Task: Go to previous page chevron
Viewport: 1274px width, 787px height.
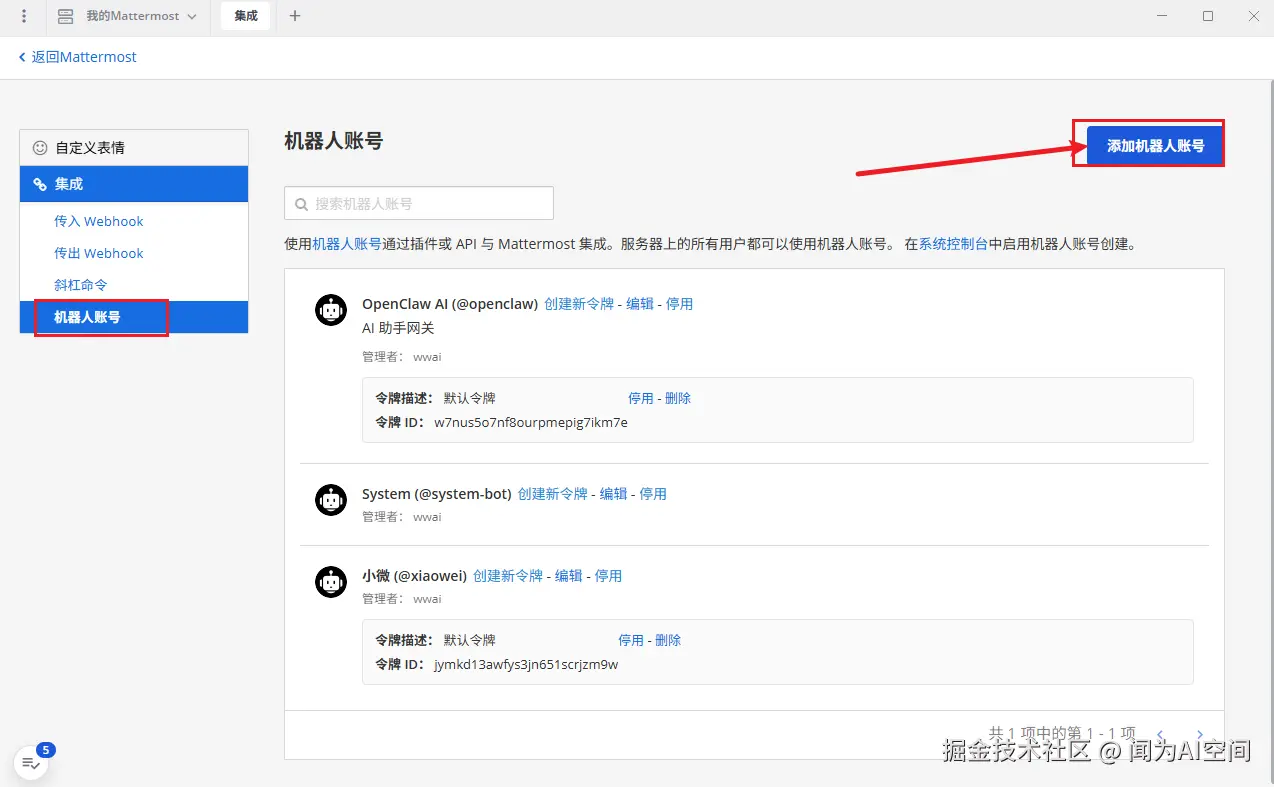Action: click(x=1160, y=734)
